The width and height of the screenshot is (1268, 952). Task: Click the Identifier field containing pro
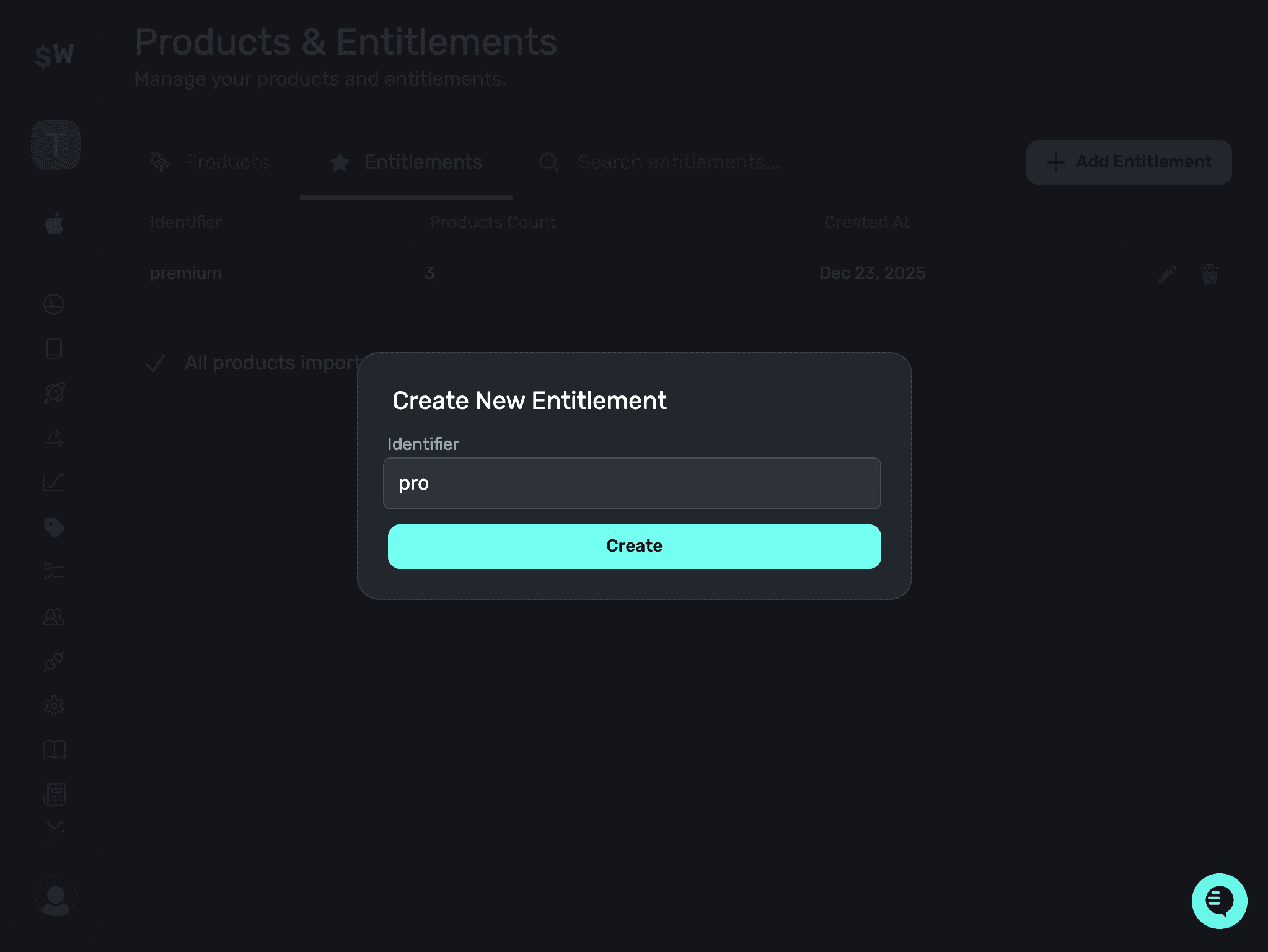point(633,483)
